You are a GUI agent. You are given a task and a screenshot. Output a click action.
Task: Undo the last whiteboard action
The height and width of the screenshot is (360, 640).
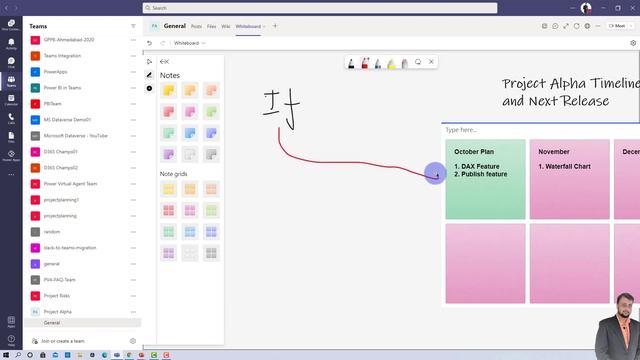[x=149, y=43]
